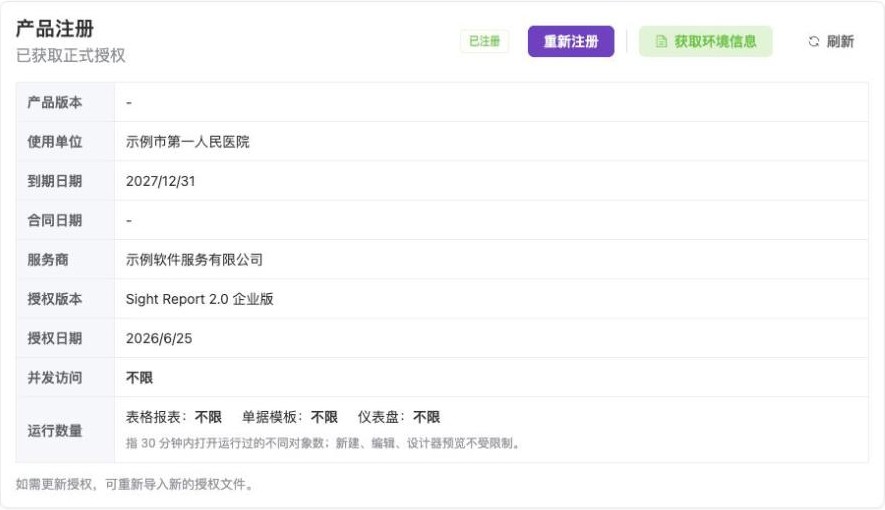
Task: Select the 不限 value for 并发访问
Action: (x=139, y=377)
